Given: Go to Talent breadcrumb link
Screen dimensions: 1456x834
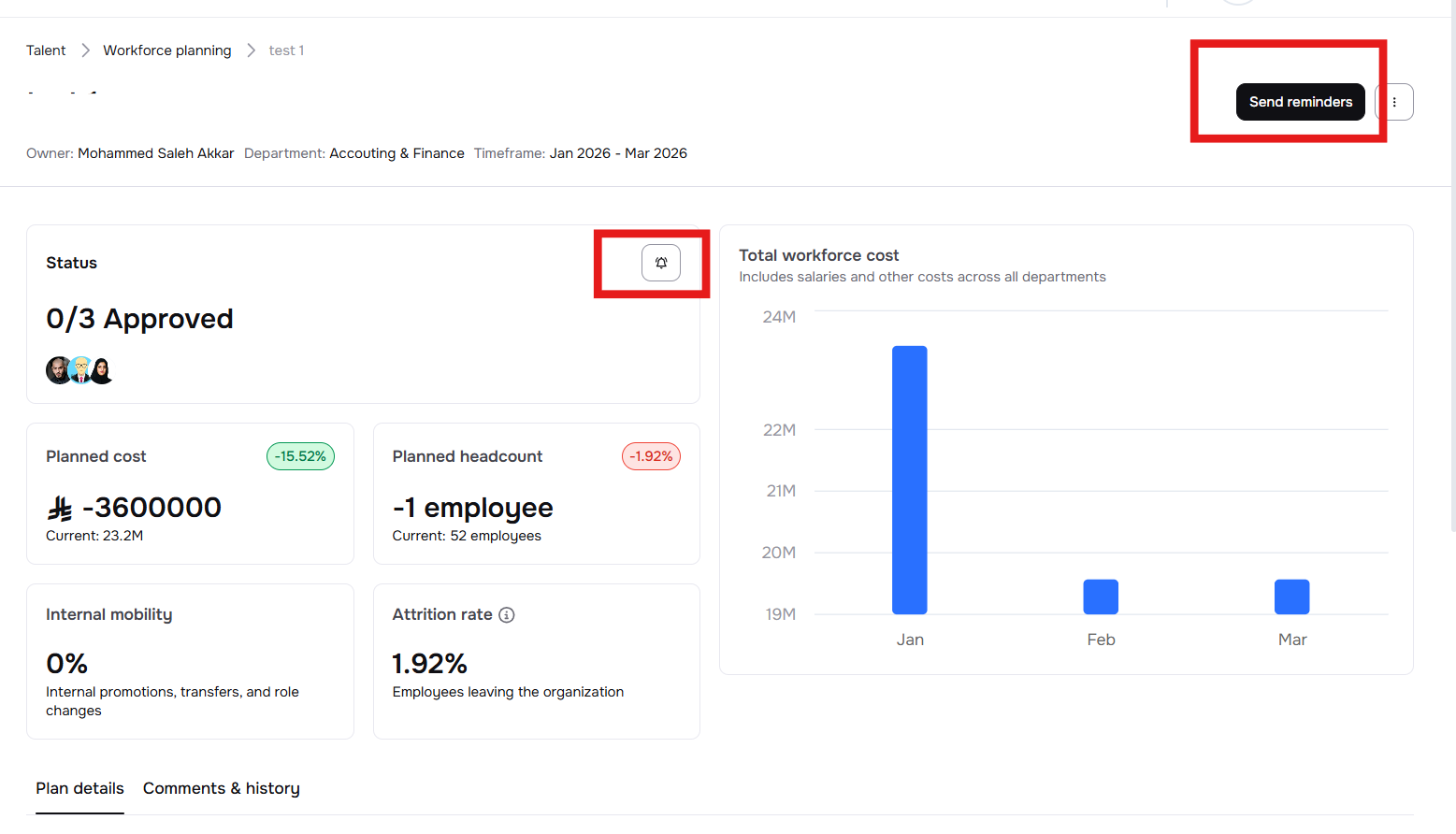Looking at the screenshot, I should coord(46,50).
